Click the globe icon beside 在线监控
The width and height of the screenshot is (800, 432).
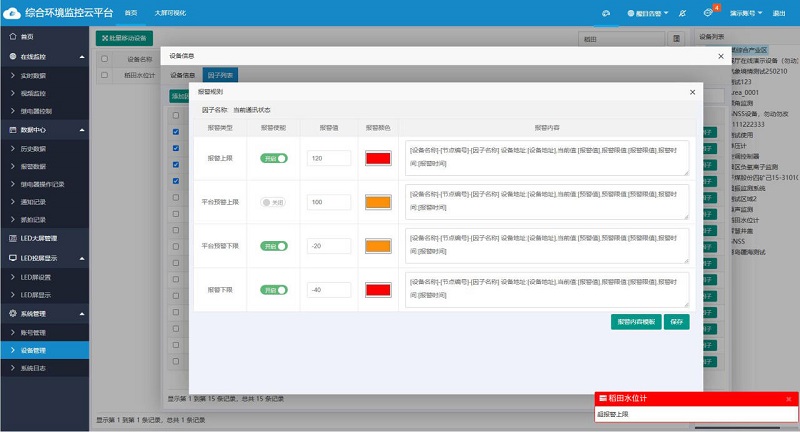[11, 57]
